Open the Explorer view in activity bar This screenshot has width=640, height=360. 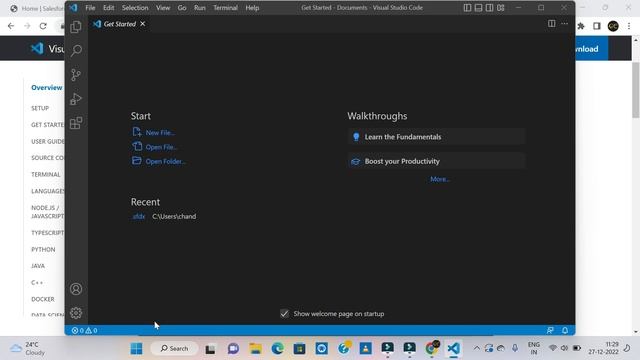point(76,27)
